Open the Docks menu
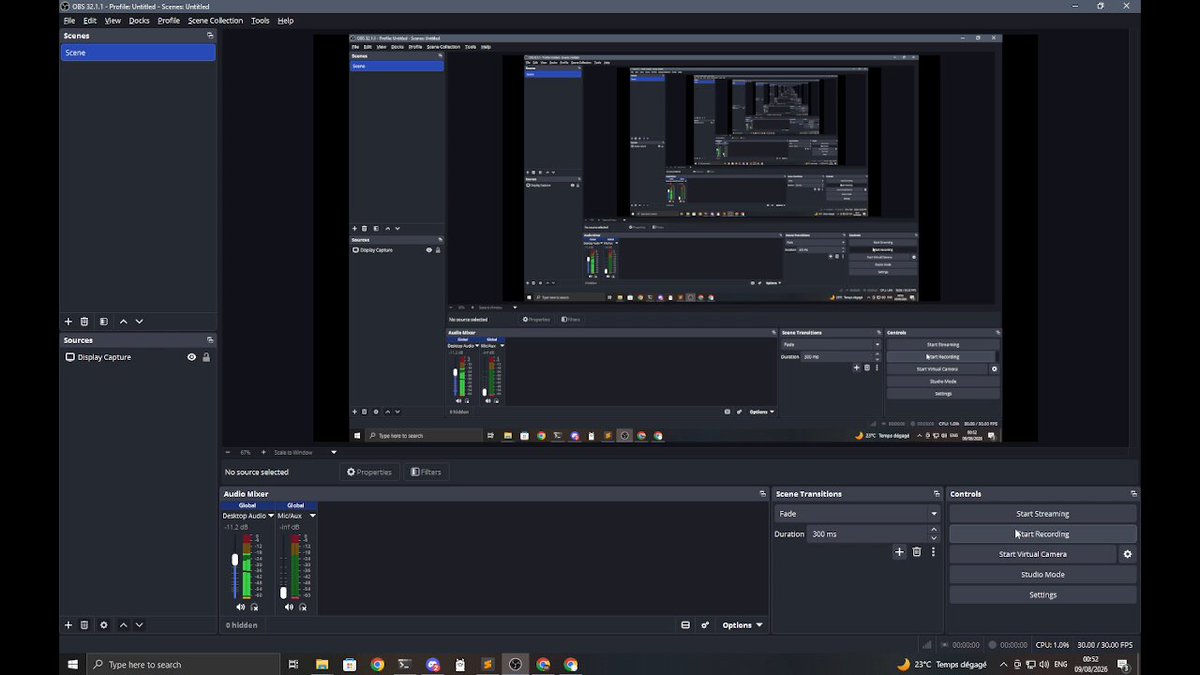 coord(139,20)
